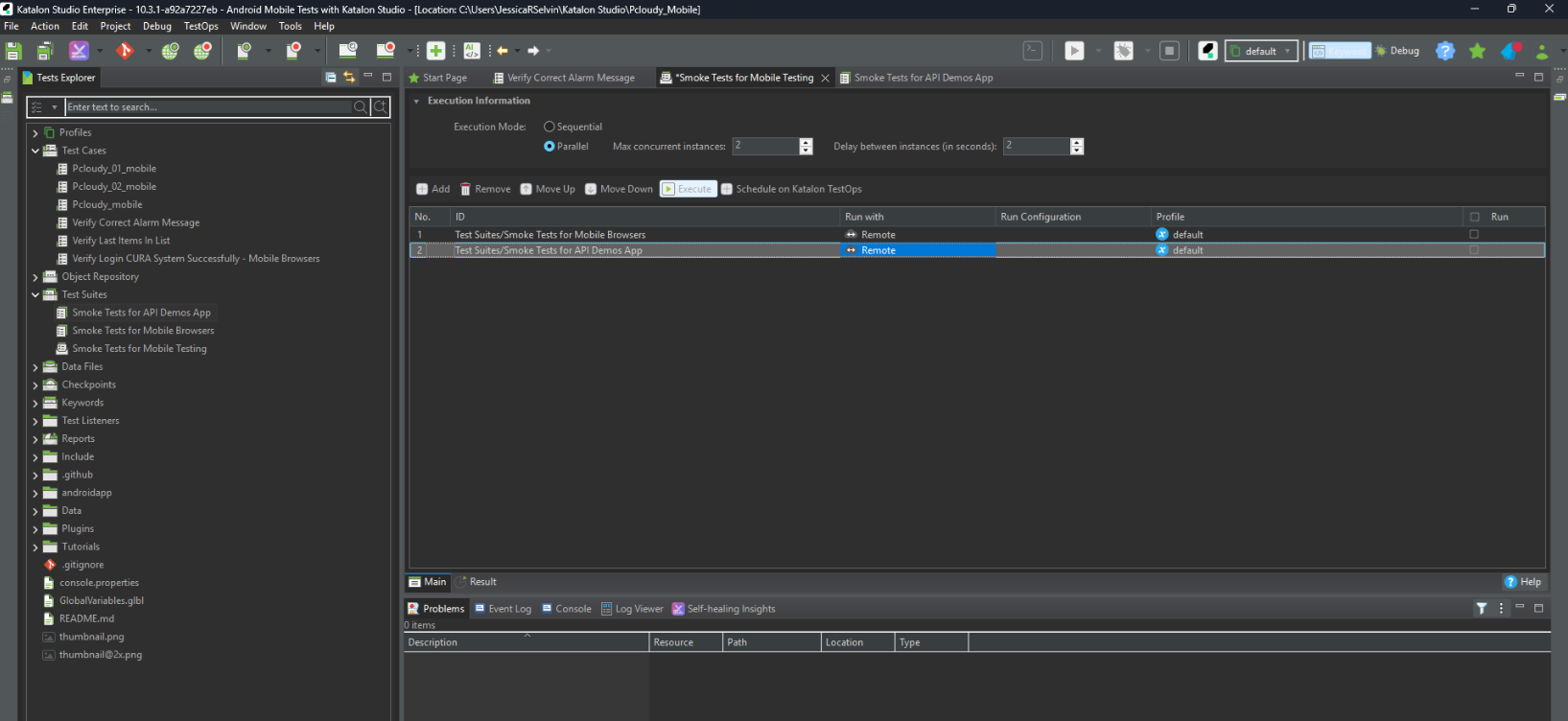Collapse the Execution Information section
The height and width of the screenshot is (721, 1568).
point(416,101)
